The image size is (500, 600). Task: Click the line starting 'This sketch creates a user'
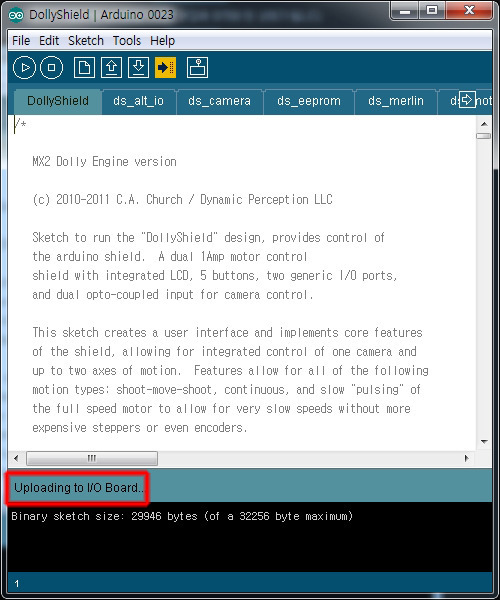[x=227, y=333]
